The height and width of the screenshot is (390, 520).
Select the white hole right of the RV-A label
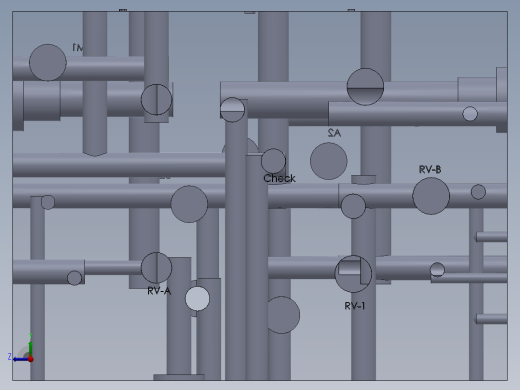pos(197,299)
